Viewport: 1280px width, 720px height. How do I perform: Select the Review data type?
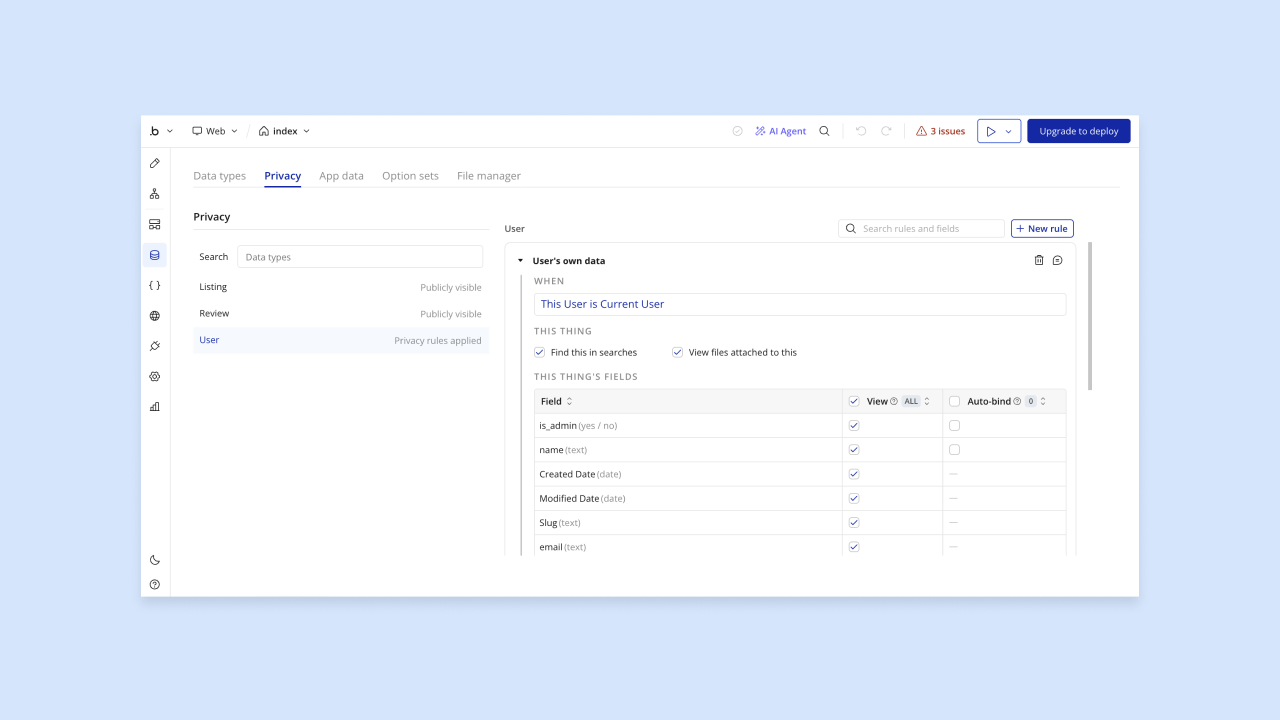point(341,314)
